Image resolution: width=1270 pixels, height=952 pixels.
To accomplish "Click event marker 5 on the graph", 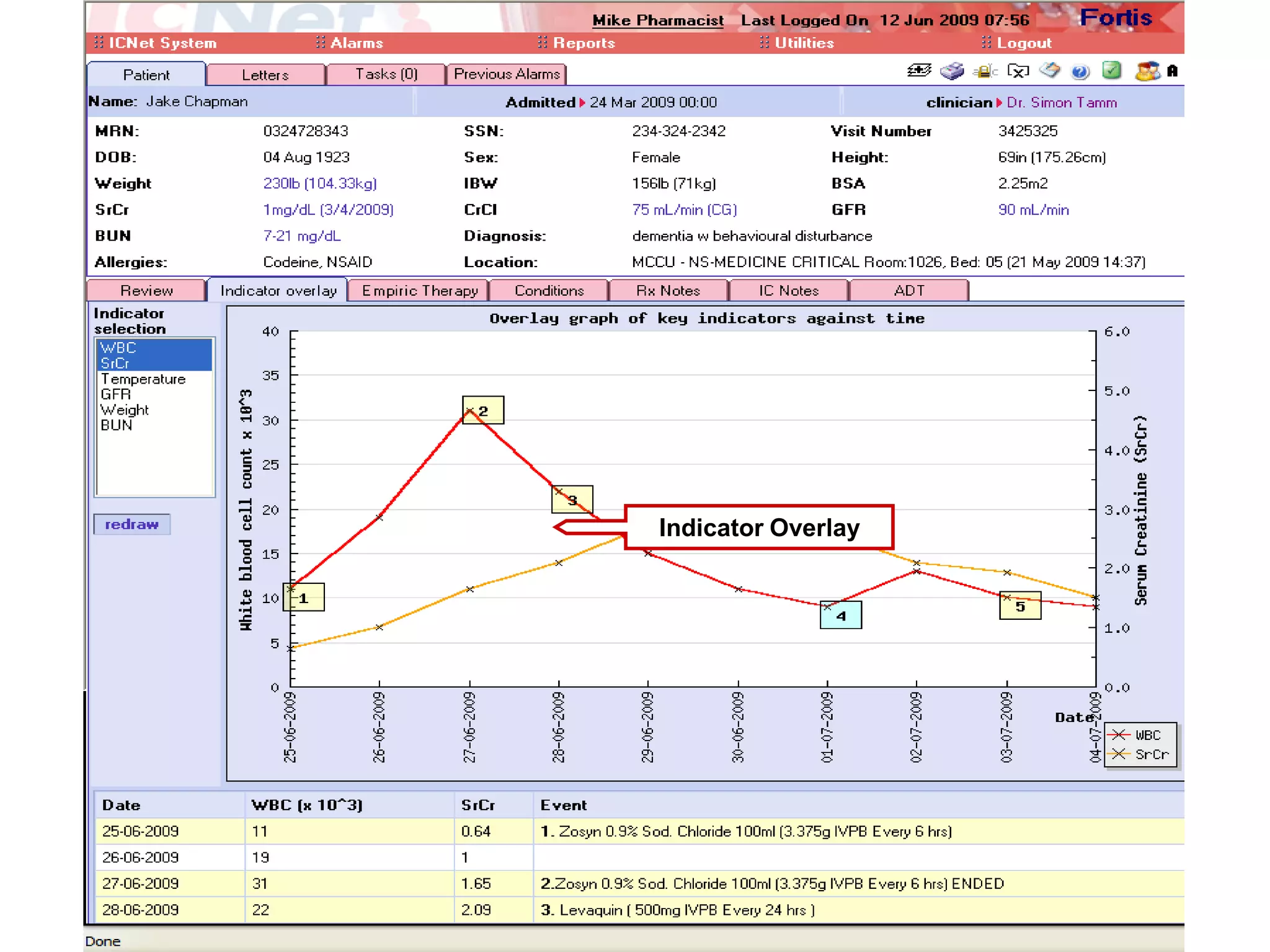I will [1020, 606].
